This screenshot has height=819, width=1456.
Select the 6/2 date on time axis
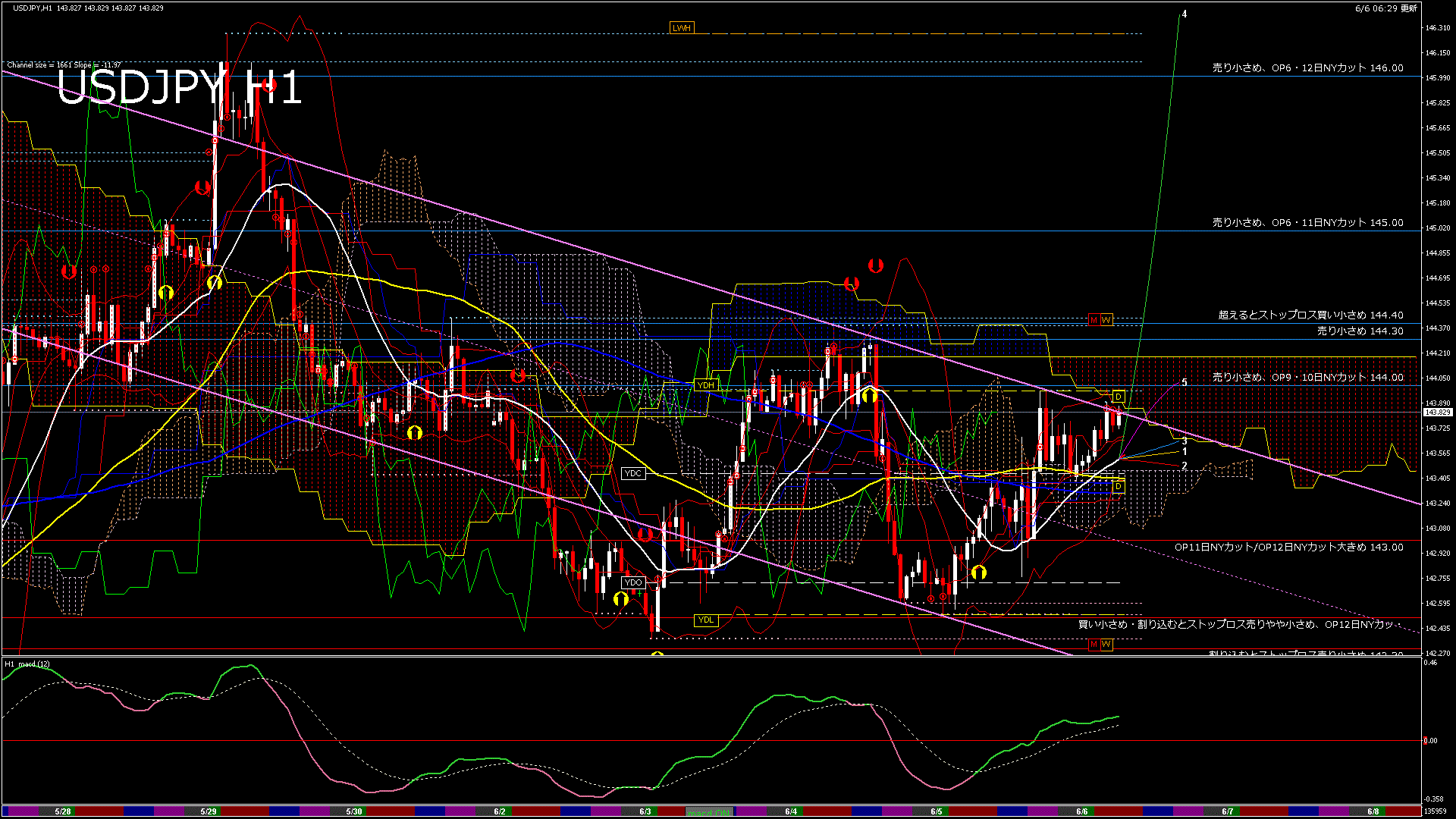[499, 811]
